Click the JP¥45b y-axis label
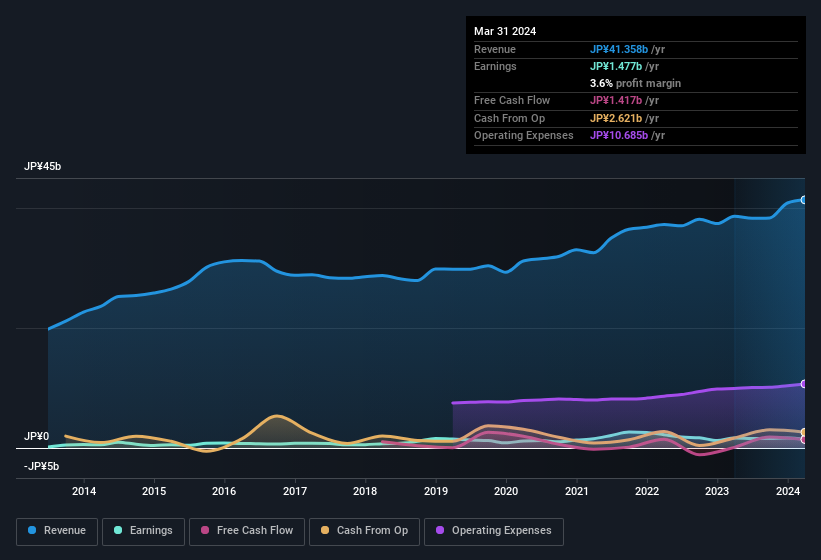821x560 pixels. click(43, 167)
